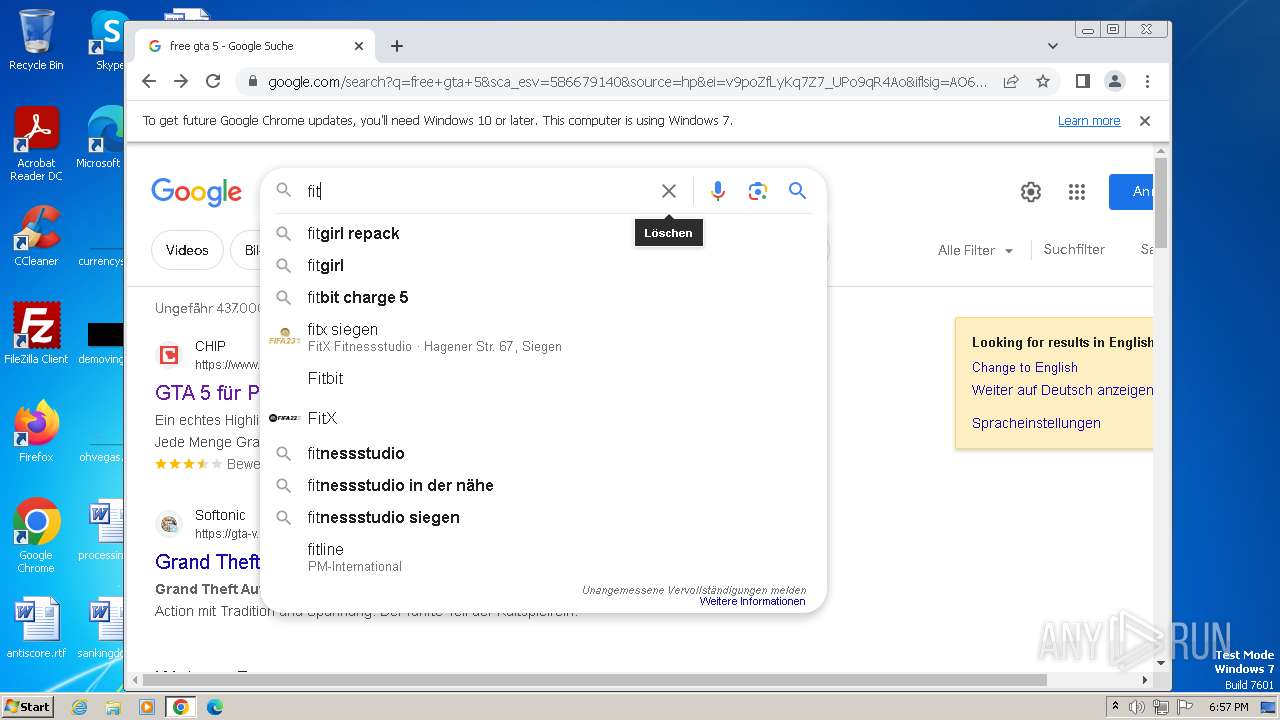The image size is (1280, 720).
Task: Click the 'Learn more' link
Action: [1089, 120]
